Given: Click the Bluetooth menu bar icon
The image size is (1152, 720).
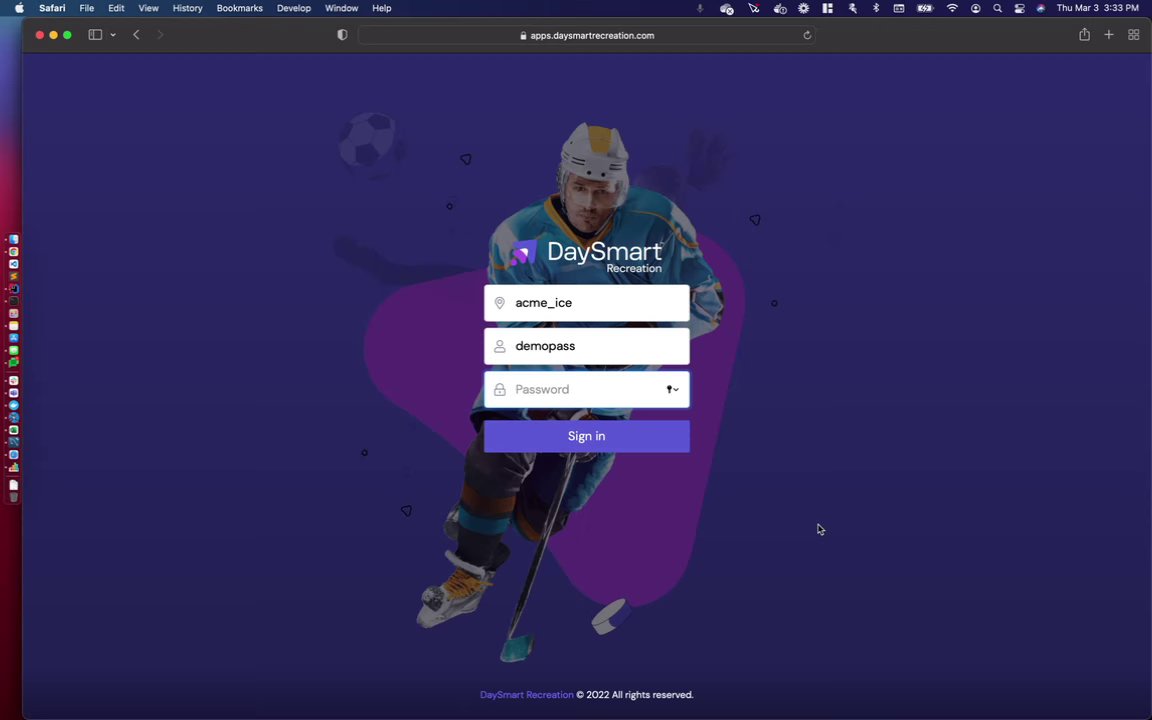Looking at the screenshot, I should tap(876, 8).
